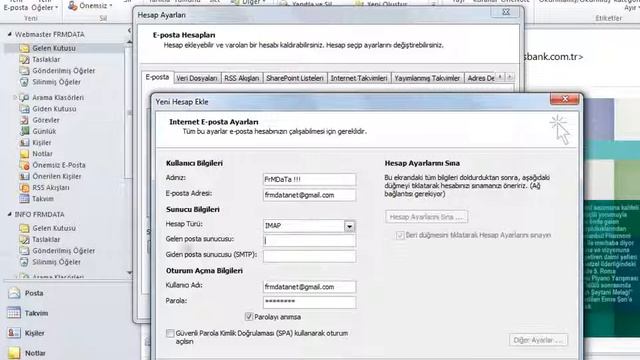Expand the Arama Klasörleri node
640x360 pixels.
pyautogui.click(x=15, y=98)
